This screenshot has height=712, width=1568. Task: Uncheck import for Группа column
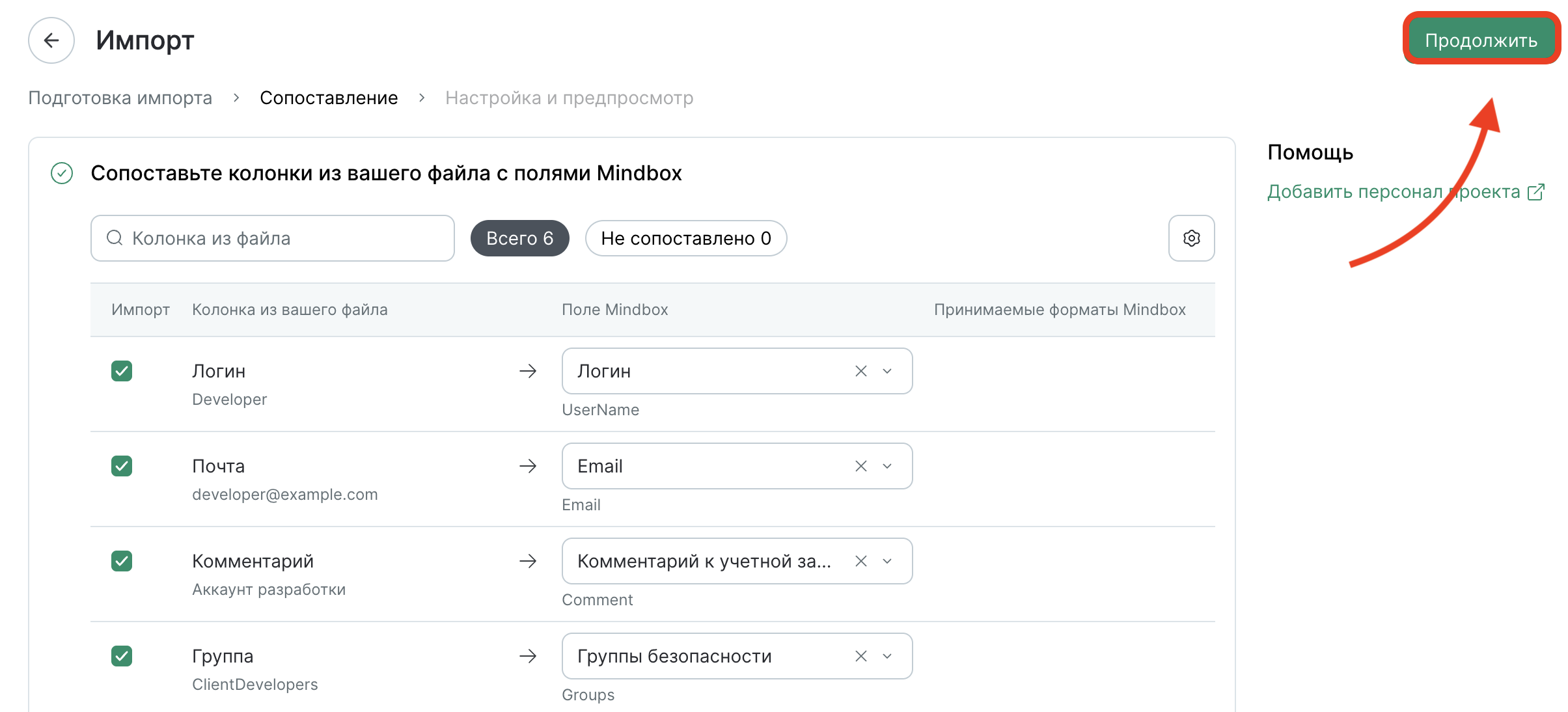[122, 656]
